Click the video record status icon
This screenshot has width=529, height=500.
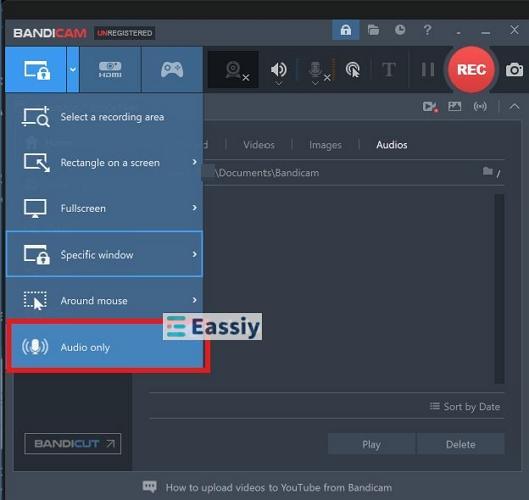(x=430, y=107)
